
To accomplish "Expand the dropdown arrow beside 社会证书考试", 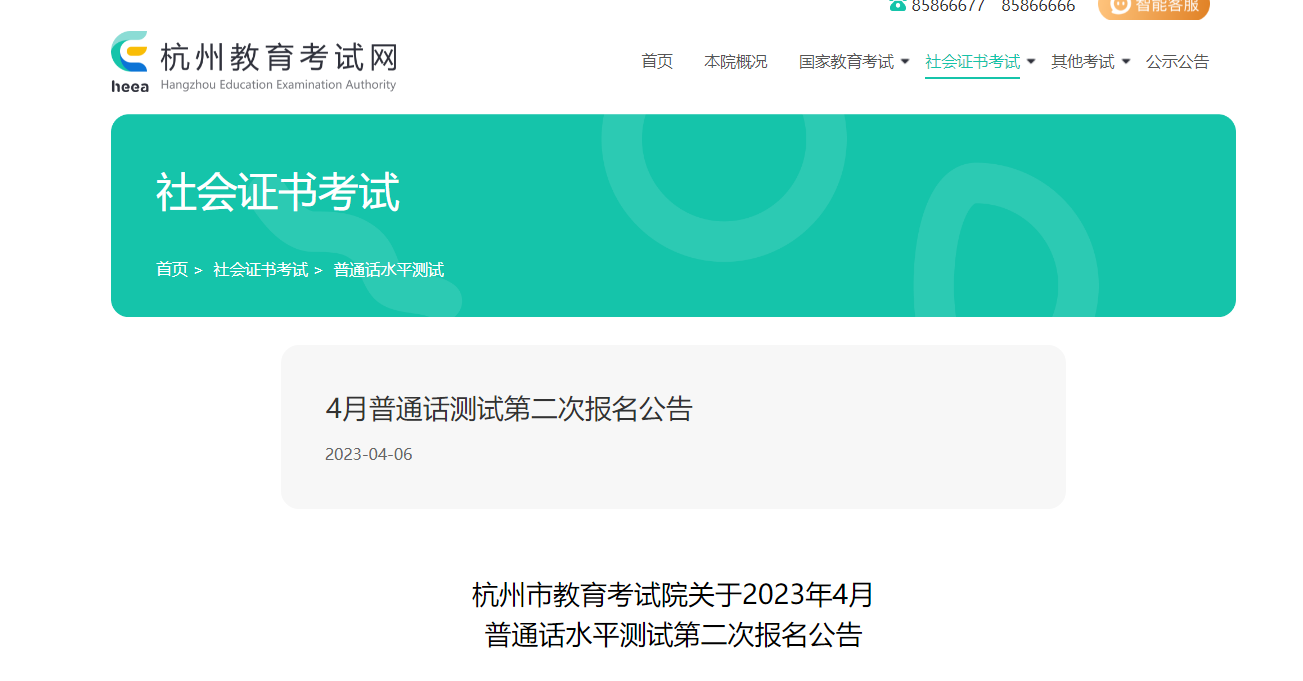I will pyautogui.click(x=1031, y=62).
